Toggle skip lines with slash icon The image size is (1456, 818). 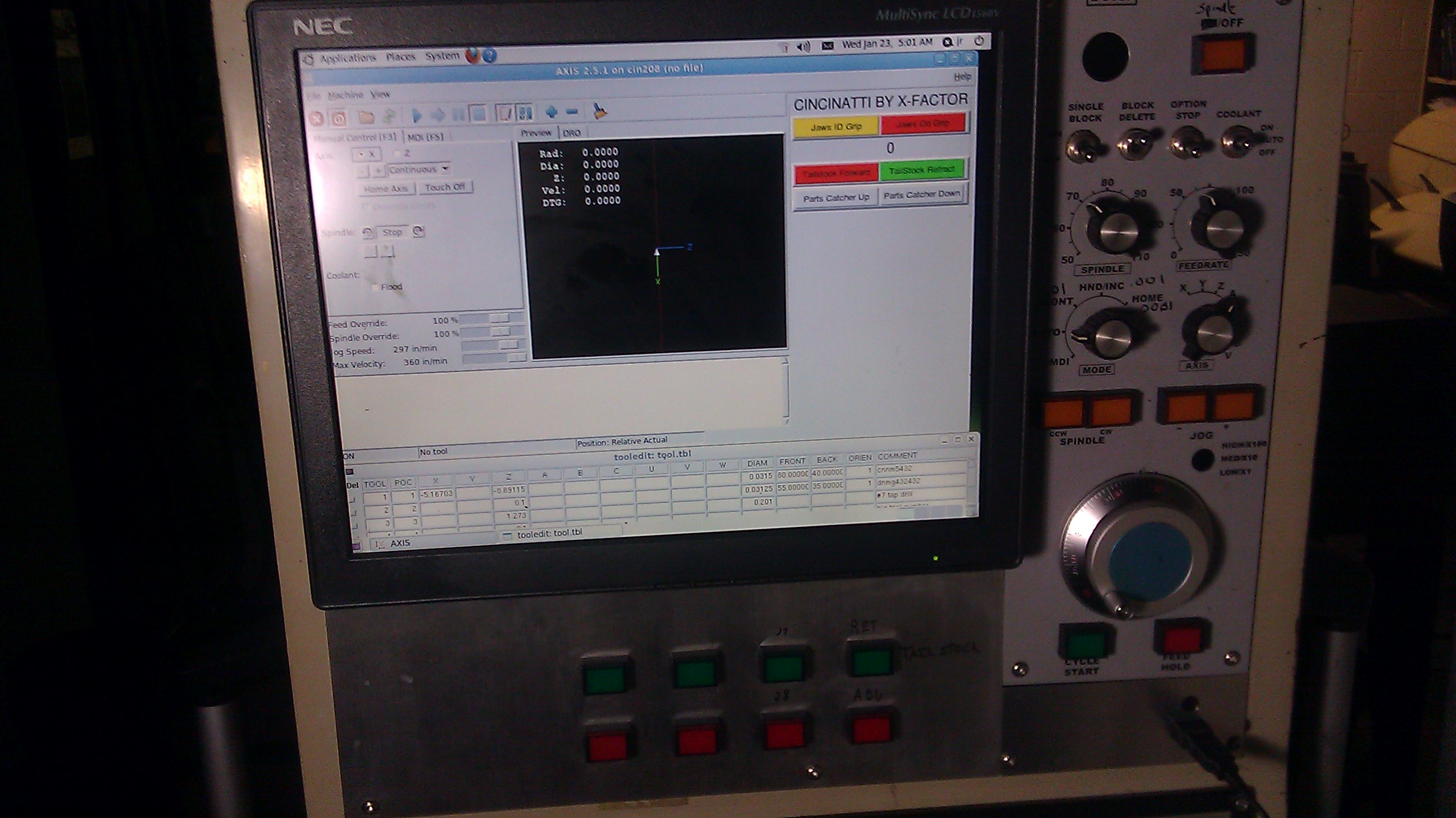(x=504, y=113)
